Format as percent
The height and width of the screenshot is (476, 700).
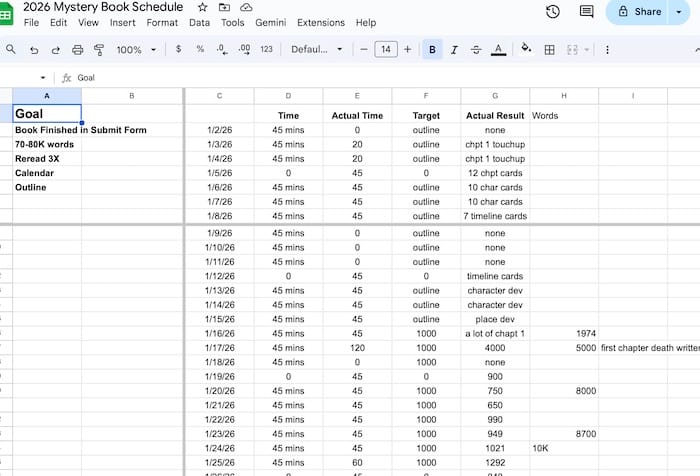[200, 49]
